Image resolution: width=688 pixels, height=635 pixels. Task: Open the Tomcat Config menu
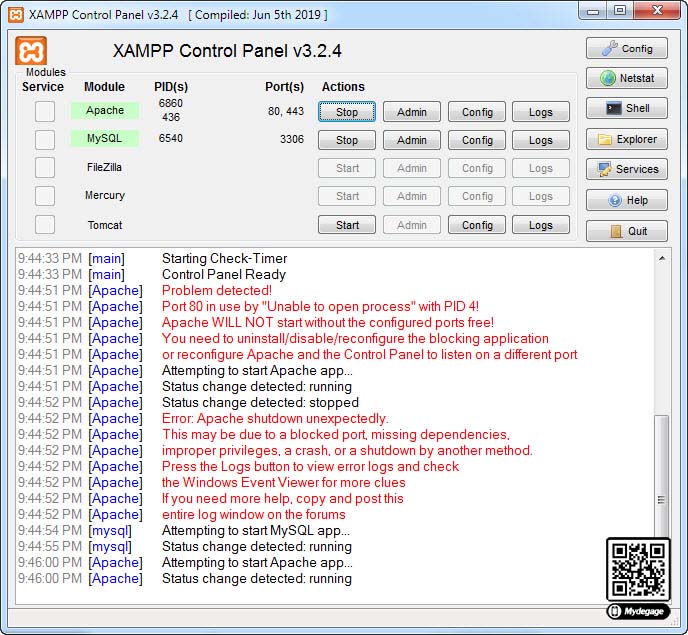pyautogui.click(x=477, y=225)
